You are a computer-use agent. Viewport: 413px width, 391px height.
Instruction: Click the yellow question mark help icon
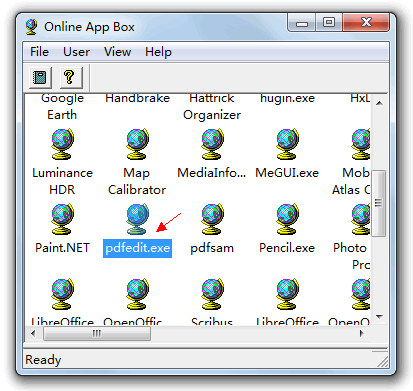click(70, 77)
